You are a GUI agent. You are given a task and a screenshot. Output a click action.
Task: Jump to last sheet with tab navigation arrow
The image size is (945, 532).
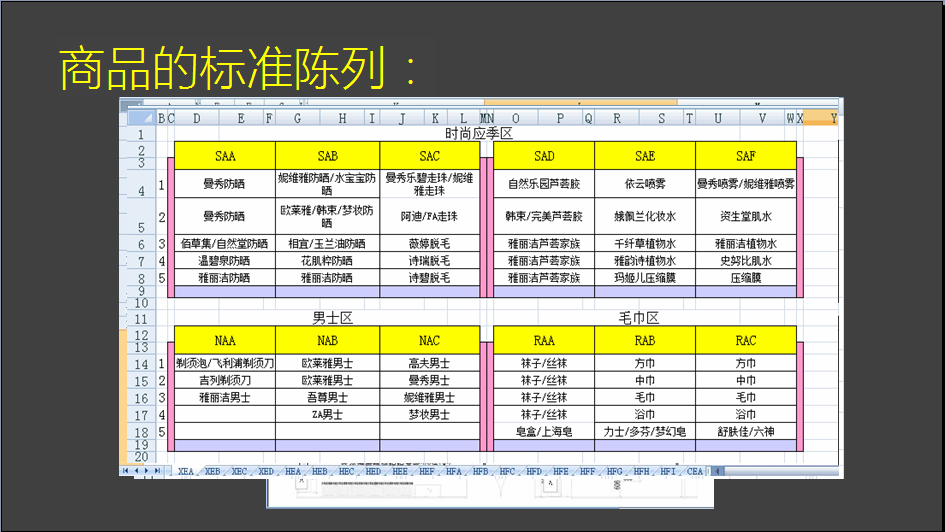point(157,471)
